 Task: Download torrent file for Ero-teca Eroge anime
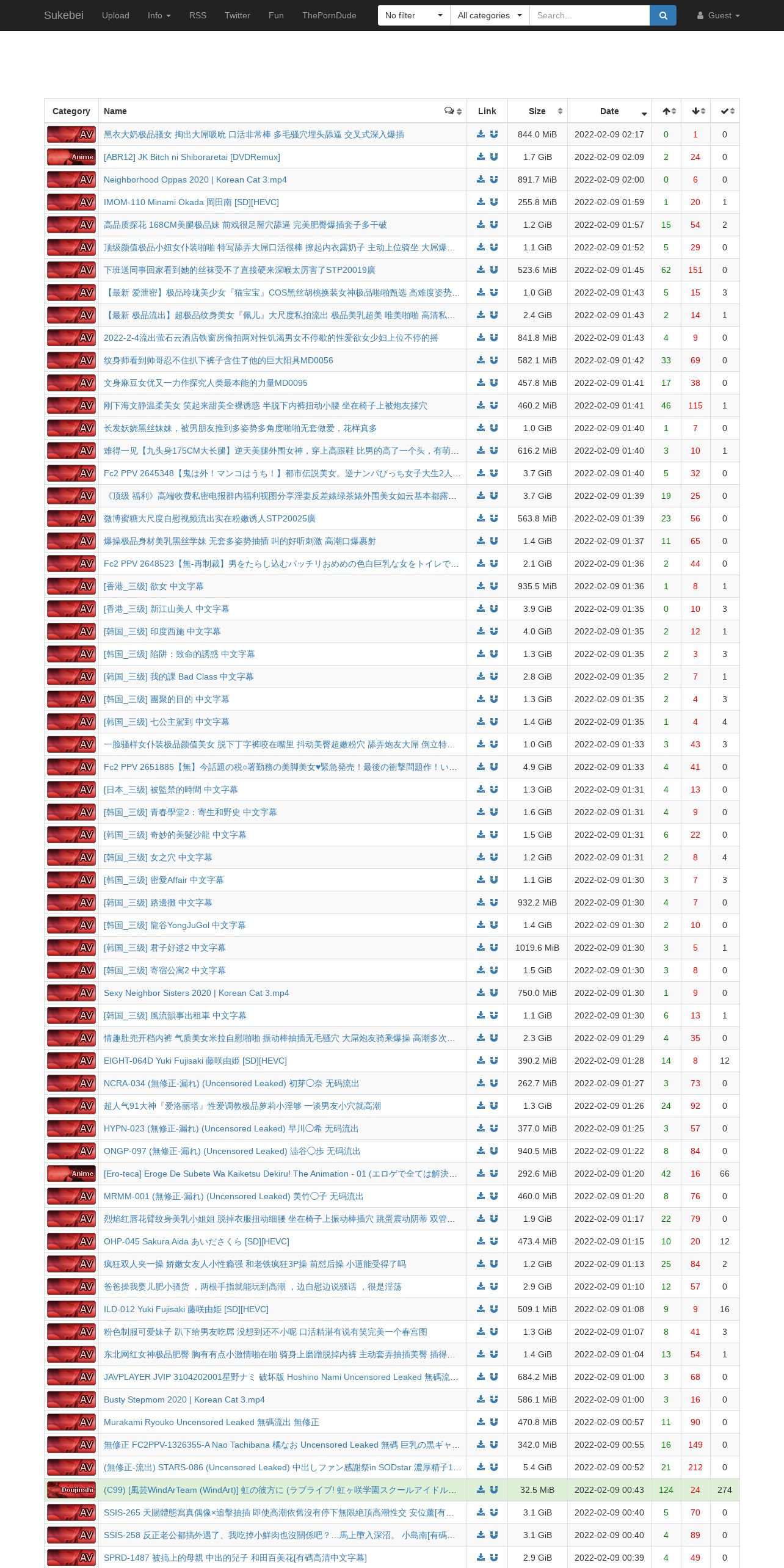tap(481, 1174)
